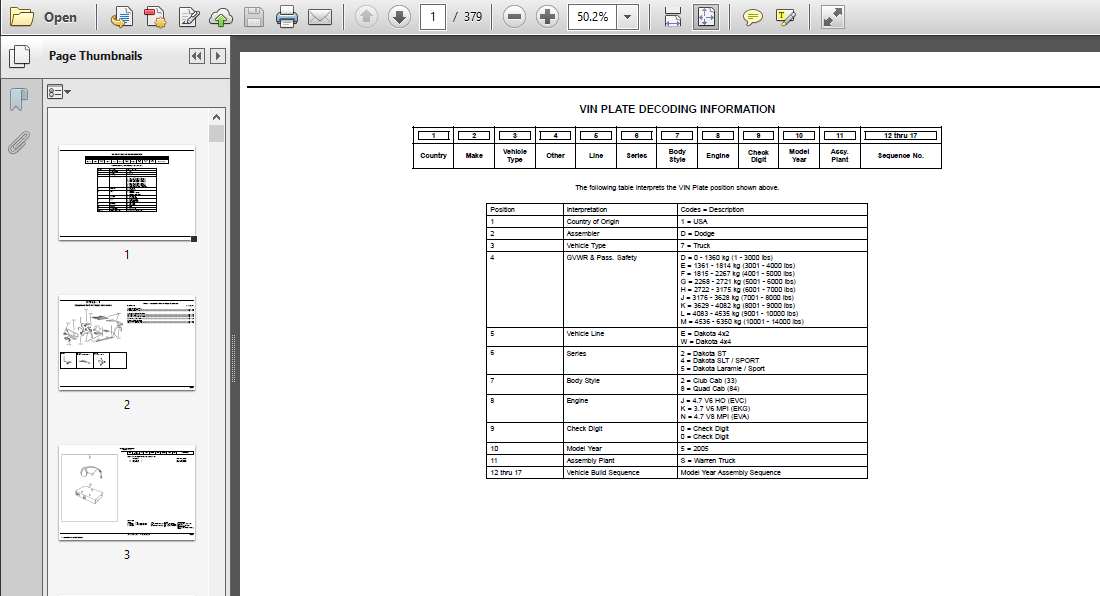
Task: Click the 50.2% zoom value field
Action: coord(593,17)
